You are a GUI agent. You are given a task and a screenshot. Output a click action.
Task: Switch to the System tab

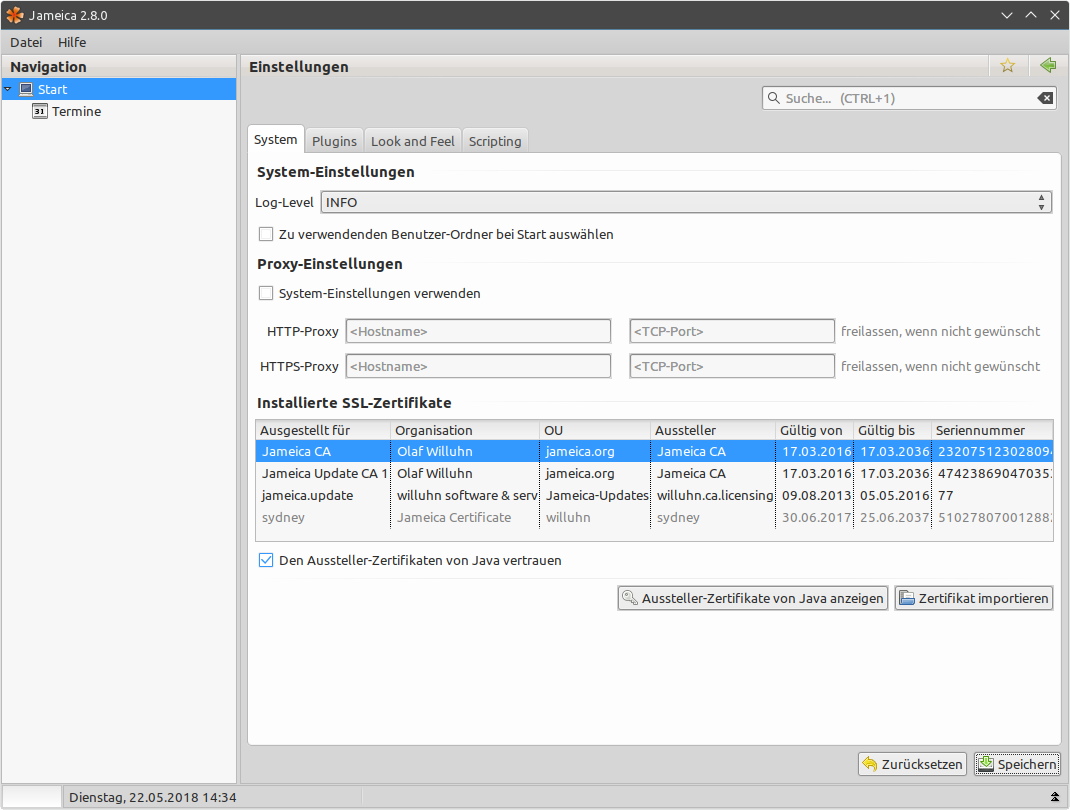click(x=276, y=140)
